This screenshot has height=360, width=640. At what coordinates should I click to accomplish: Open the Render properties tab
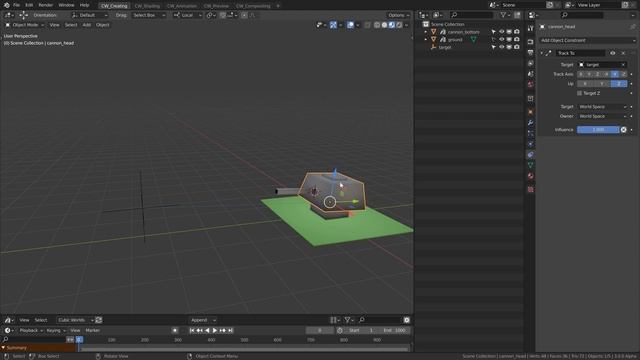[530, 42]
